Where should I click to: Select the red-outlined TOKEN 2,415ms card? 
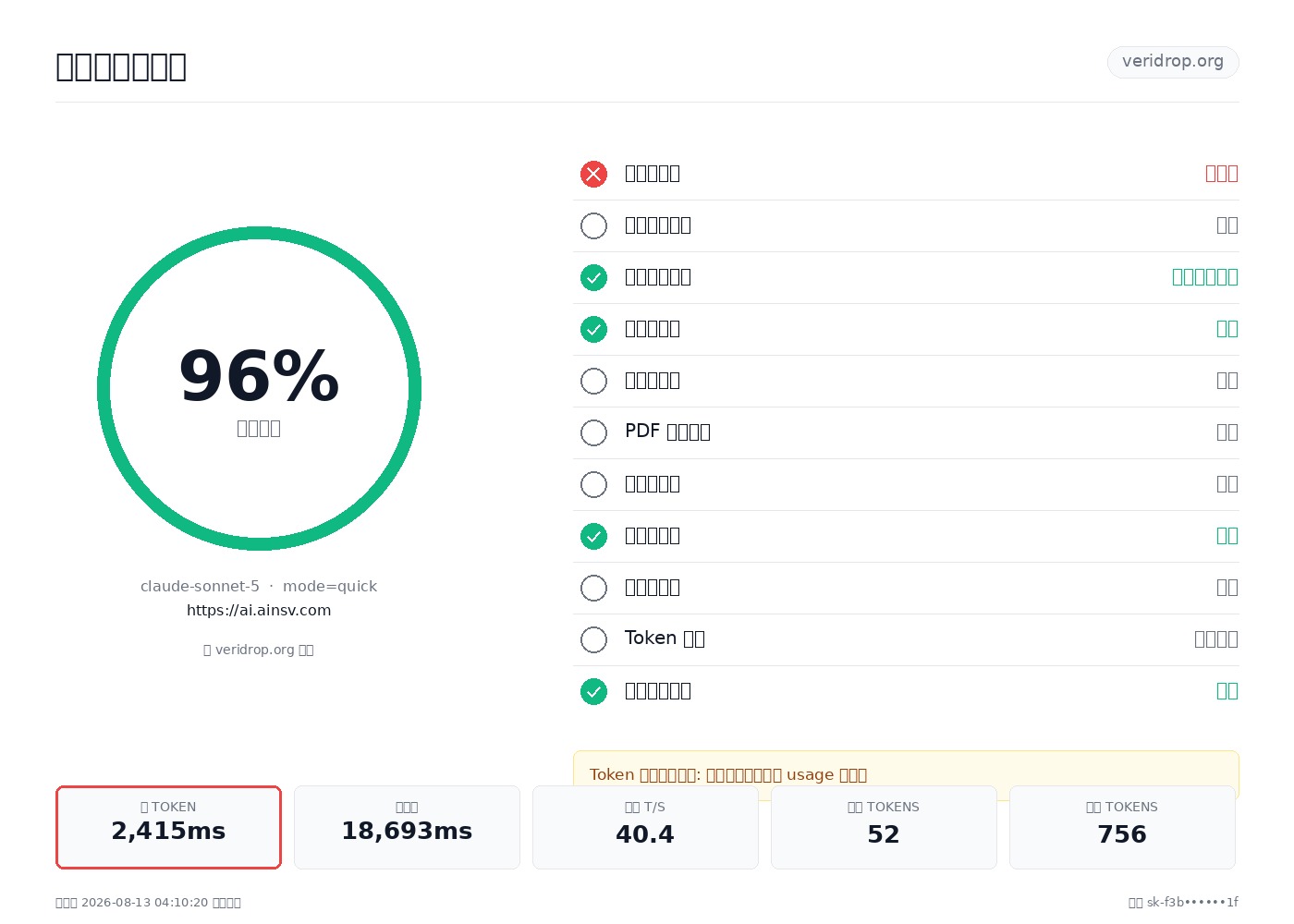tap(168, 827)
